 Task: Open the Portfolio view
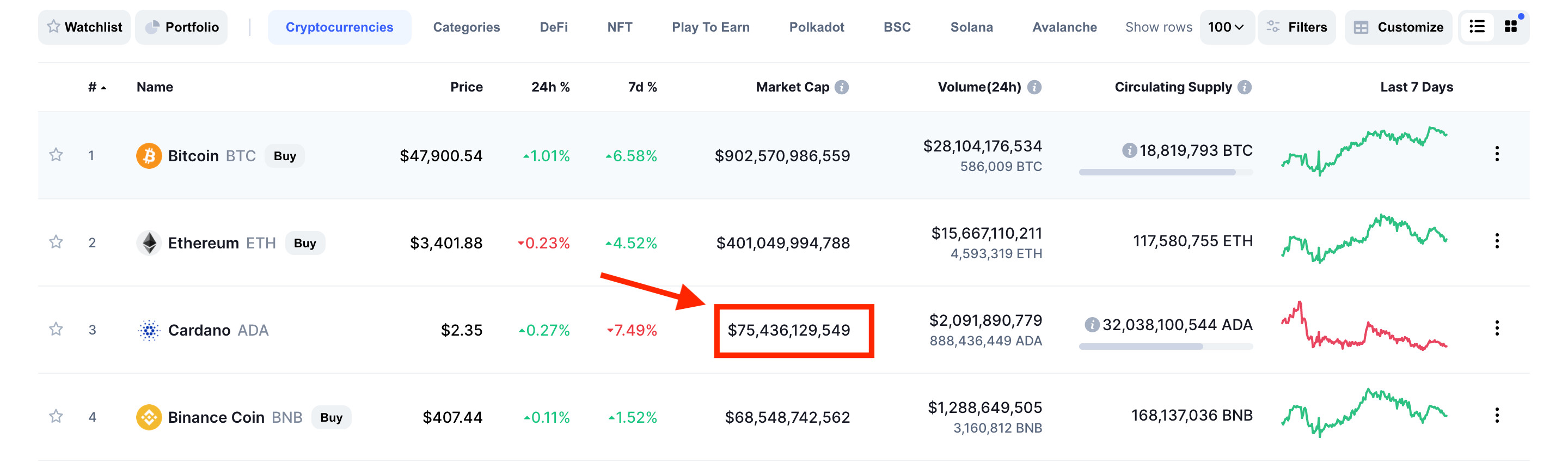coord(181,27)
